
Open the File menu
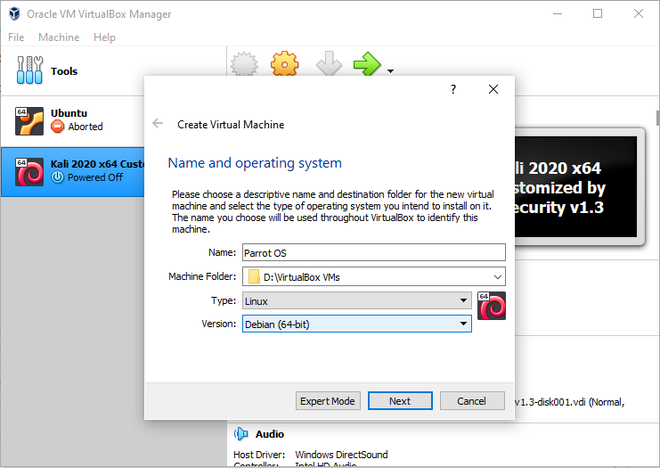point(16,37)
